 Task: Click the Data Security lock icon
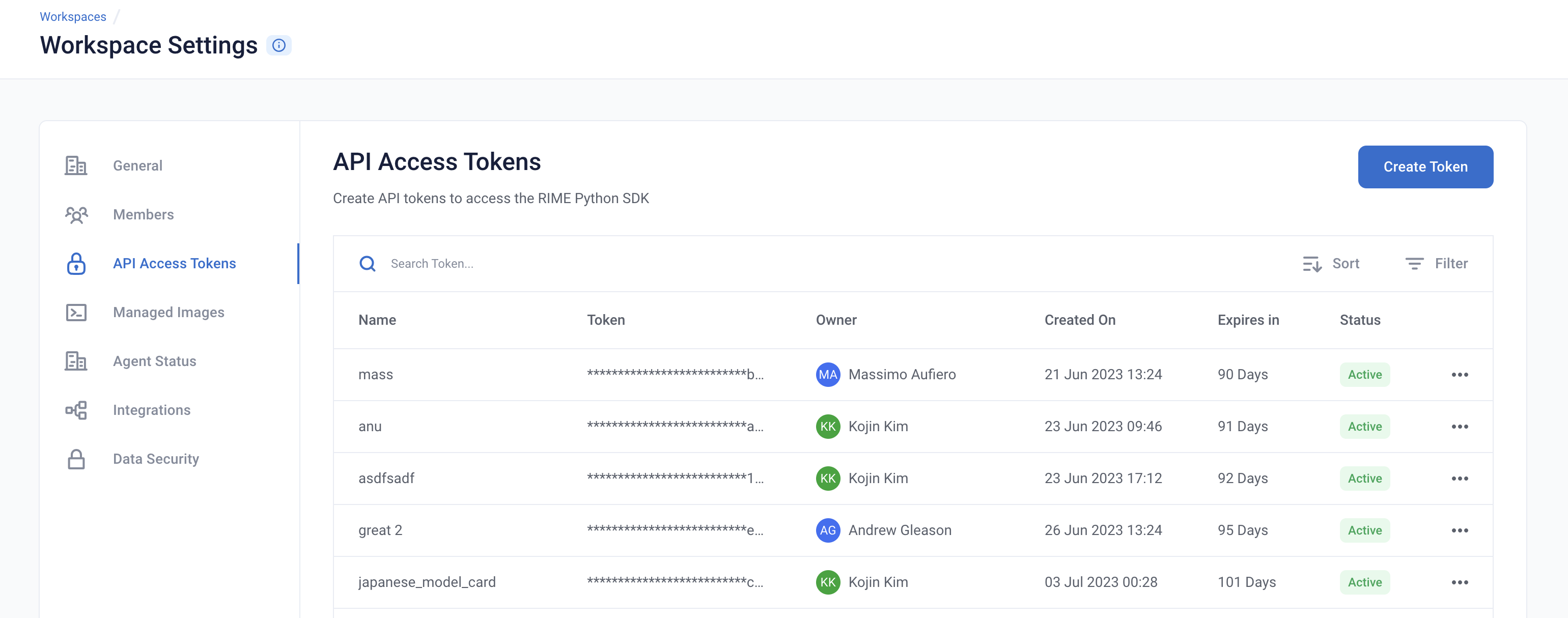coord(76,458)
